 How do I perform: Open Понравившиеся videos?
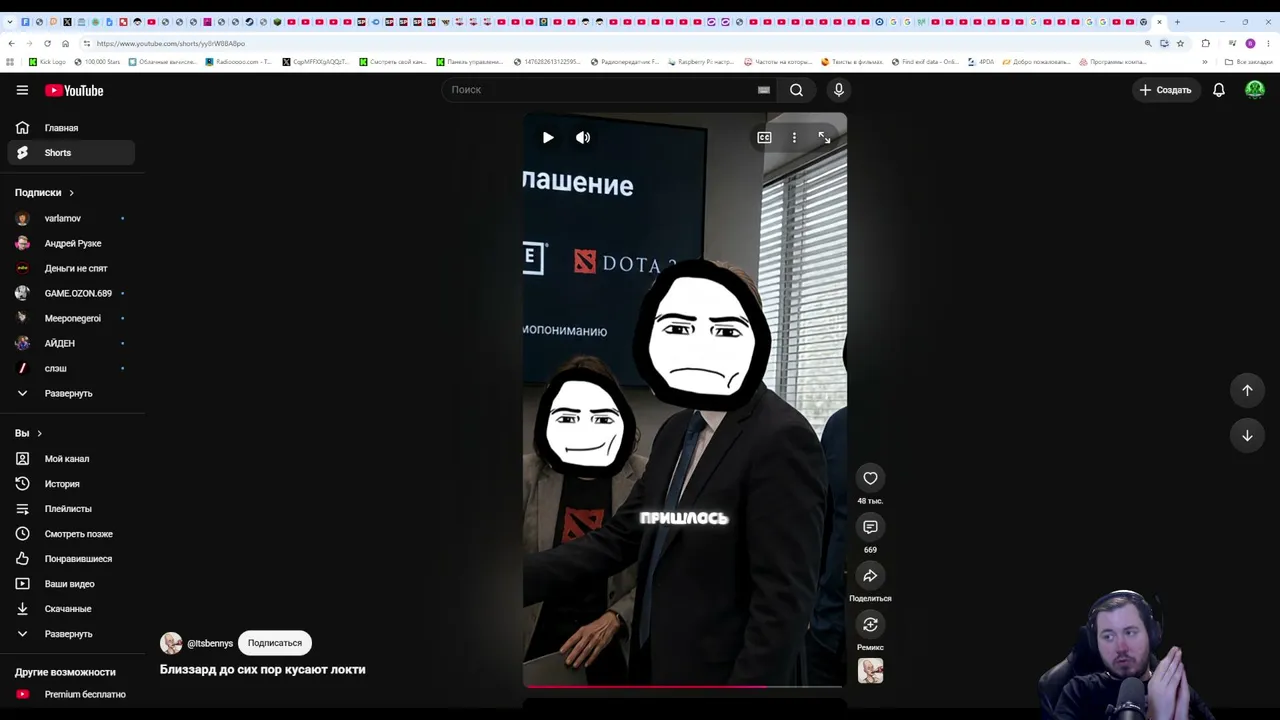tap(71, 559)
